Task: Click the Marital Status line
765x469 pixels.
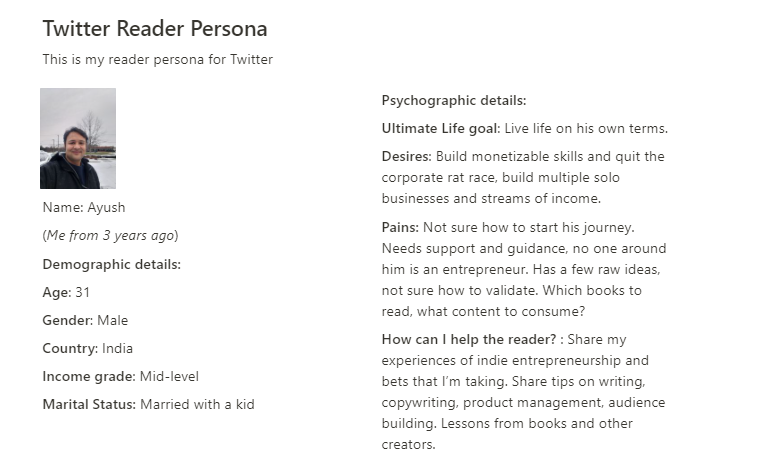Action: coord(148,405)
